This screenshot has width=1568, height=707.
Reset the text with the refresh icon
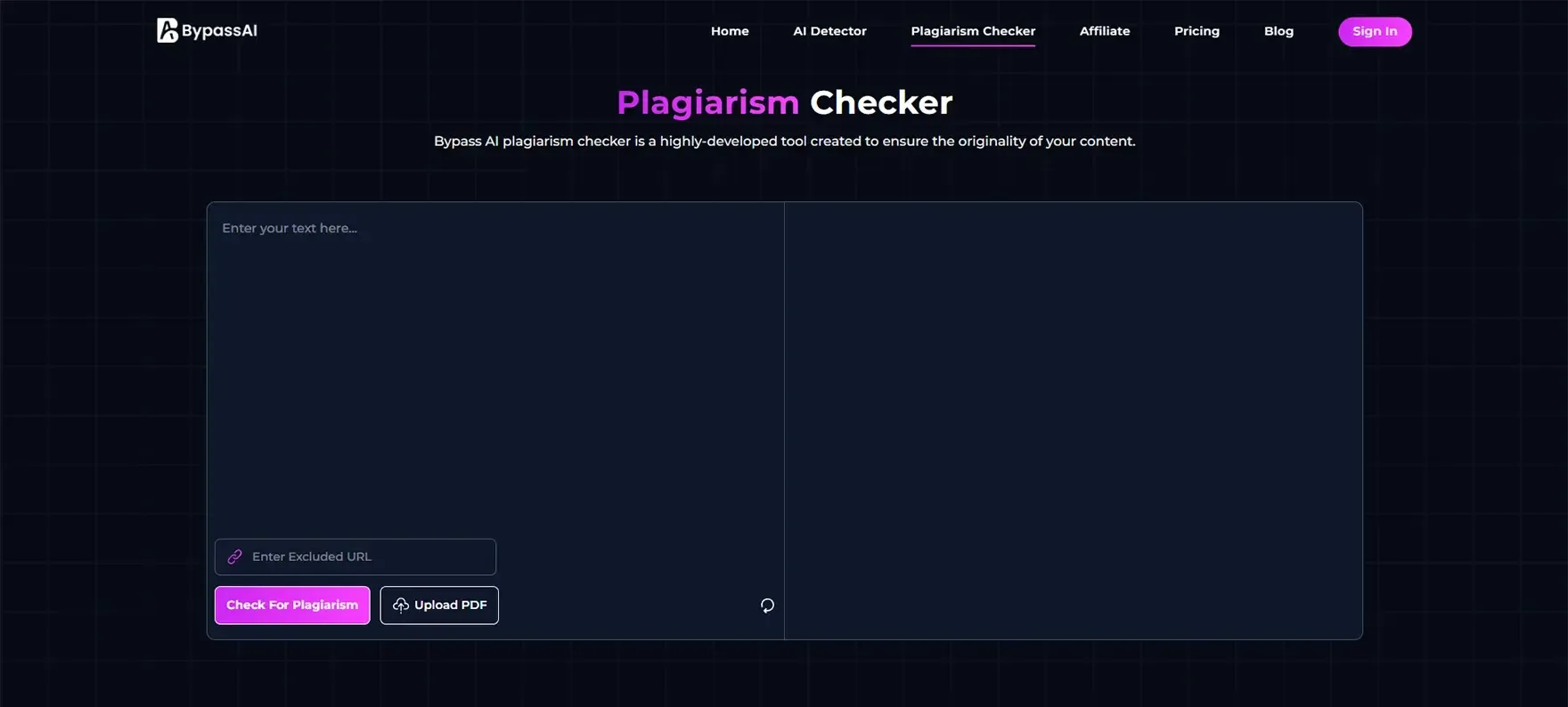(x=767, y=605)
